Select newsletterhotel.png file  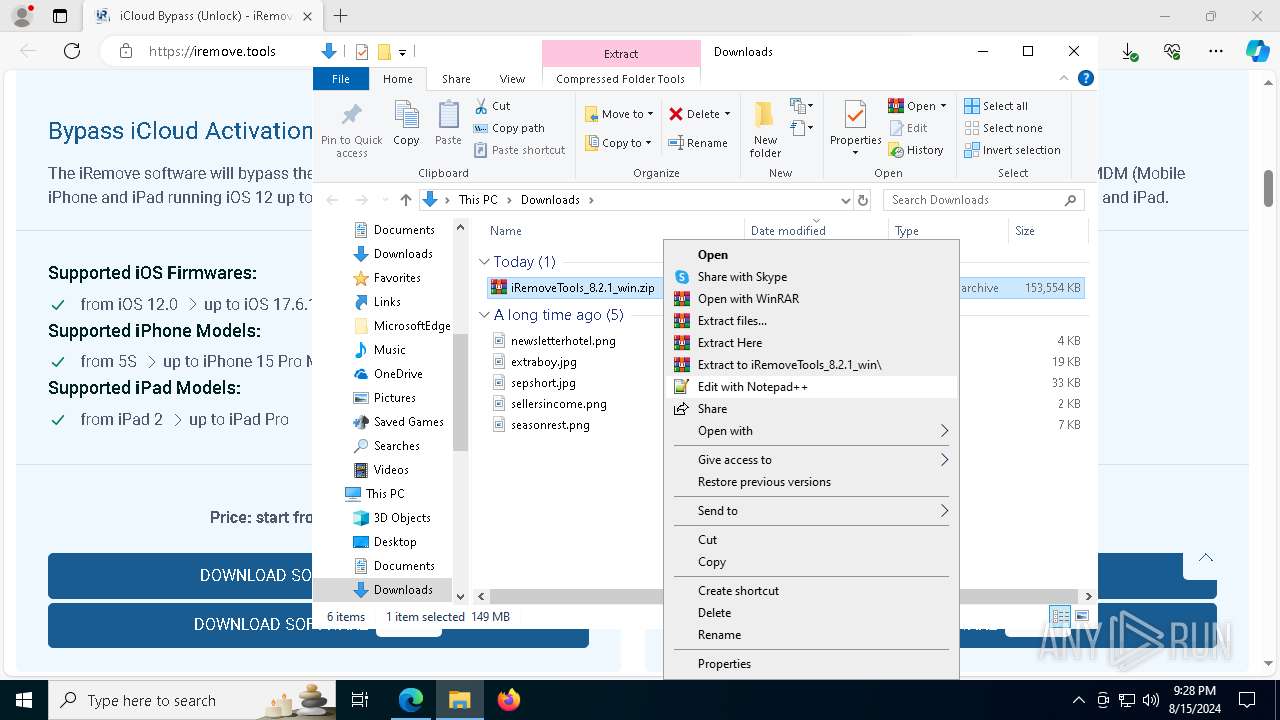point(563,341)
